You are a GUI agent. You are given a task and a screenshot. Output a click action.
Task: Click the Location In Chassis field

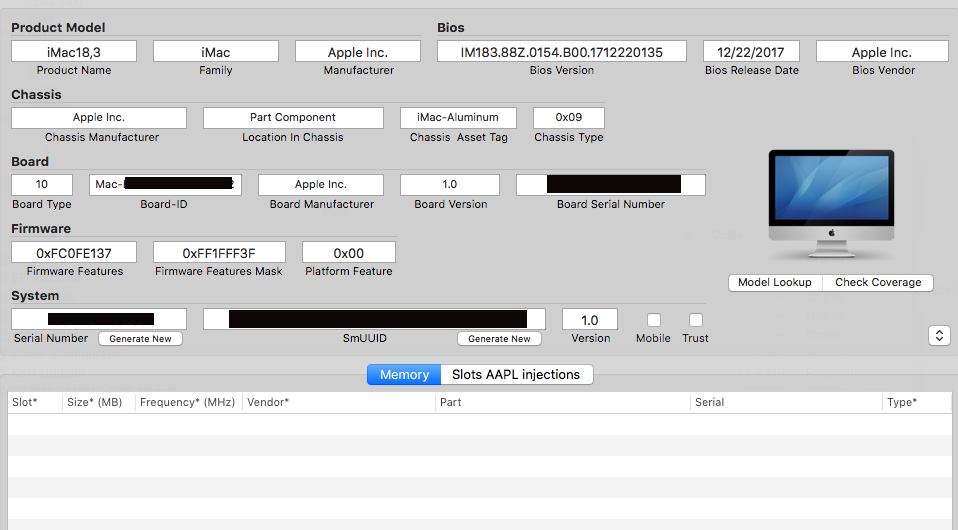click(293, 117)
